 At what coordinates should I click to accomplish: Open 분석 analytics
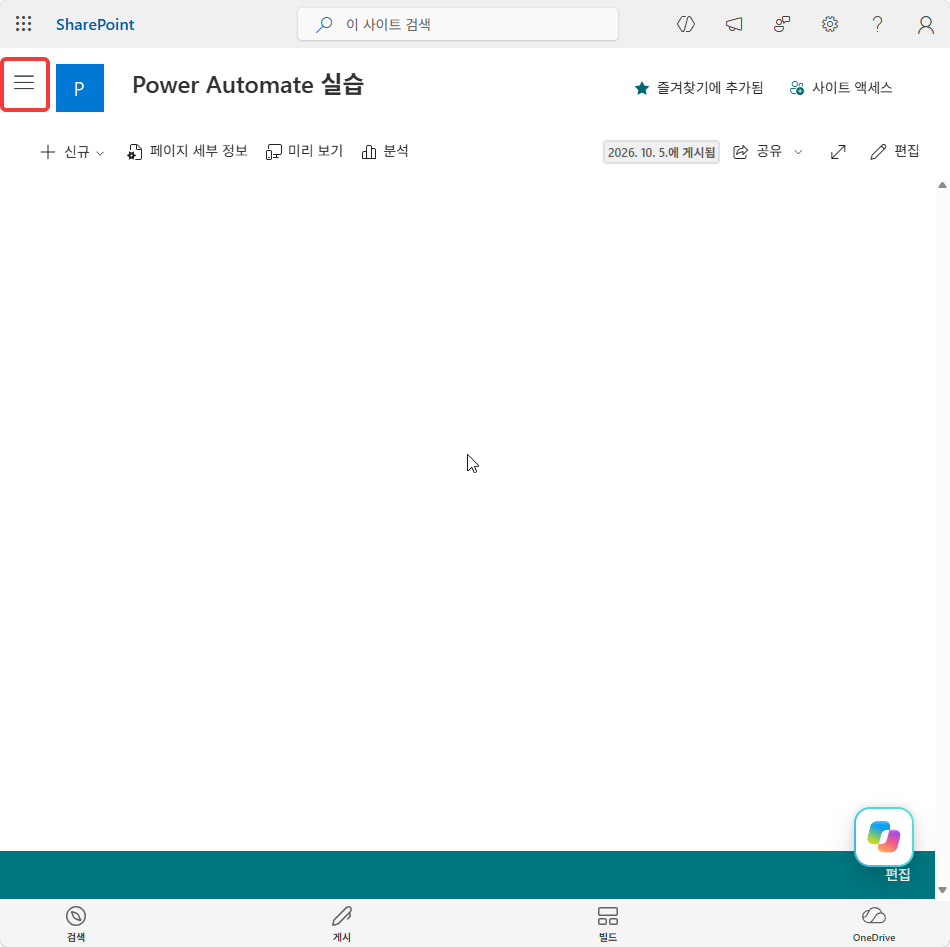(x=385, y=151)
